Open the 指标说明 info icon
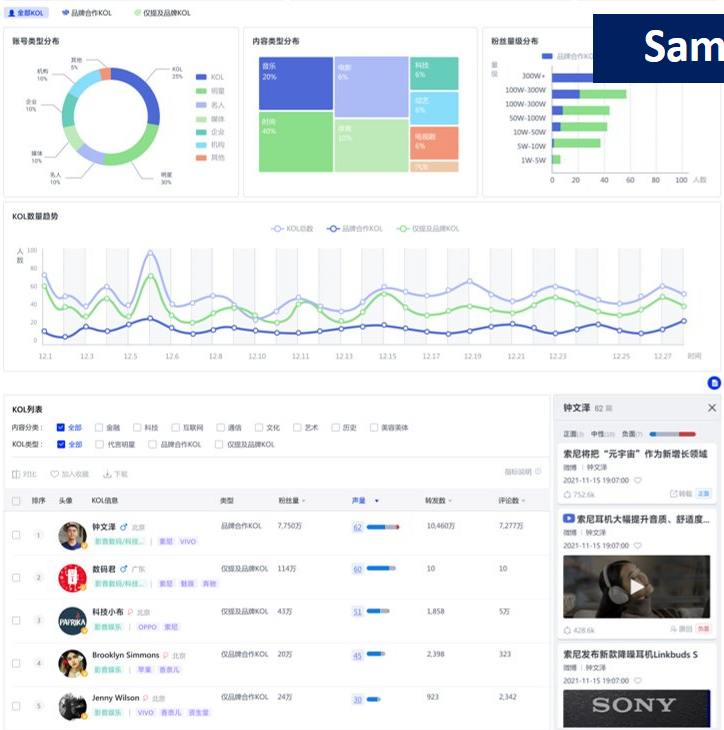Image resolution: width=724 pixels, height=730 pixels. pos(538,472)
